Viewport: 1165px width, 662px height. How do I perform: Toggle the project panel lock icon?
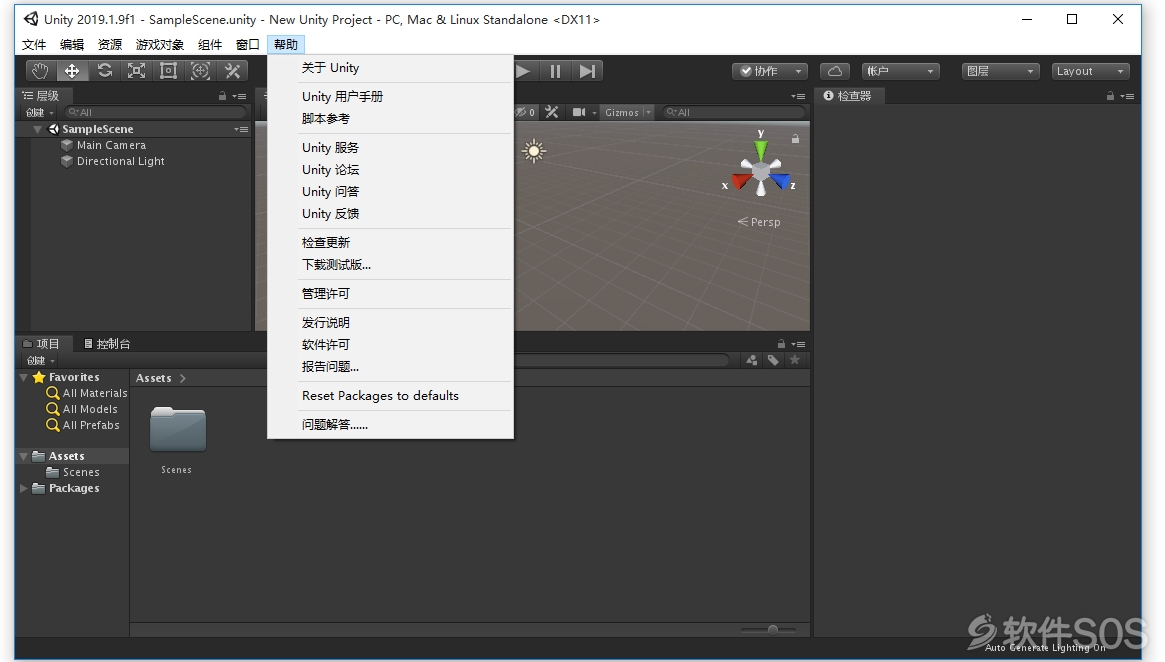pos(781,344)
